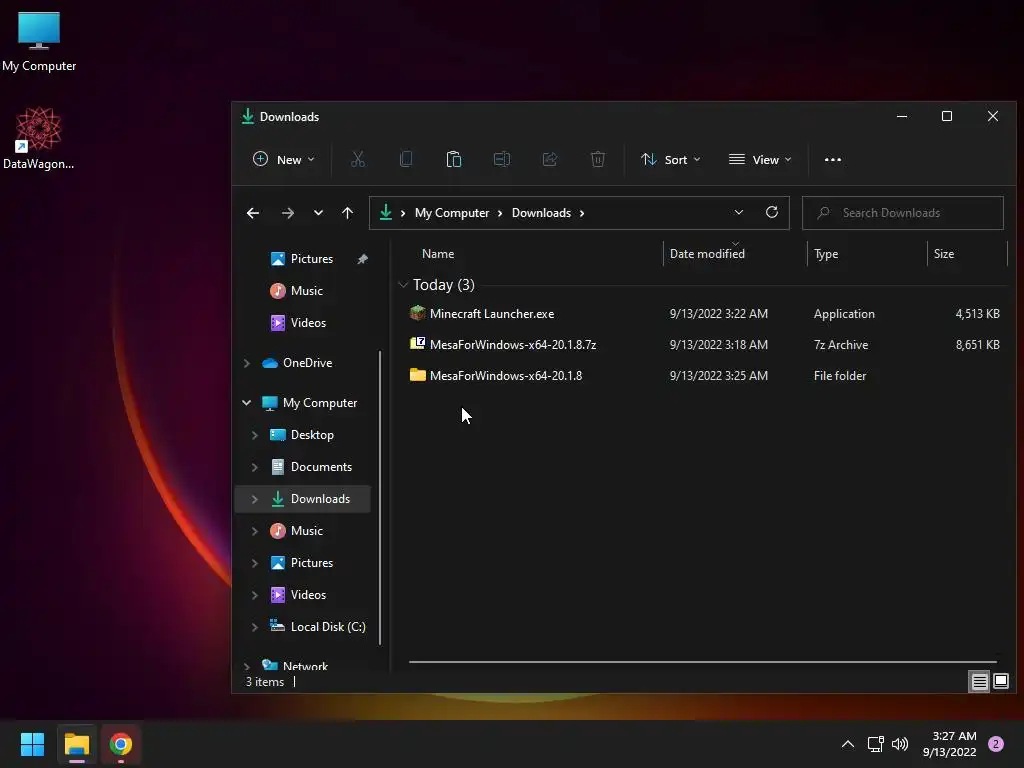Open network status in system tray
1024x768 pixels.
pyautogui.click(x=875, y=744)
